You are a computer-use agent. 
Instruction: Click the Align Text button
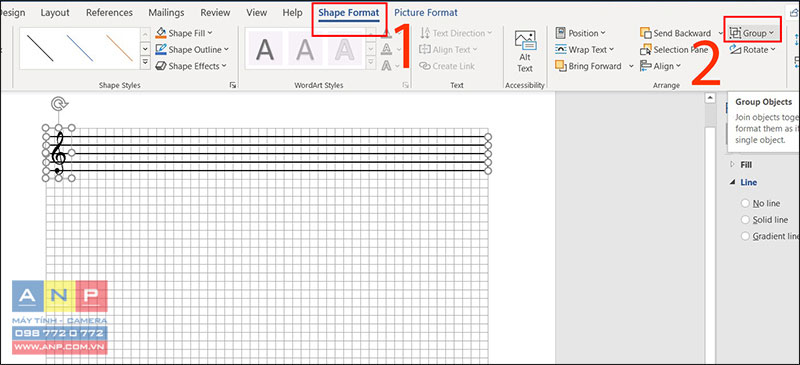click(448, 50)
